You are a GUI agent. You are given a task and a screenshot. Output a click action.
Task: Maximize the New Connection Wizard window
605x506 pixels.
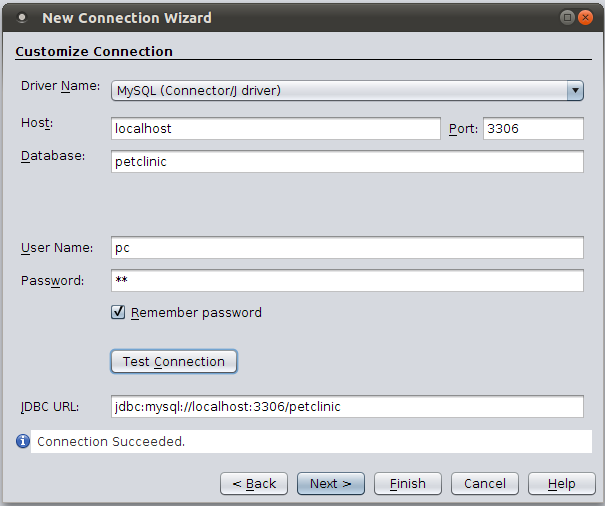click(568, 17)
